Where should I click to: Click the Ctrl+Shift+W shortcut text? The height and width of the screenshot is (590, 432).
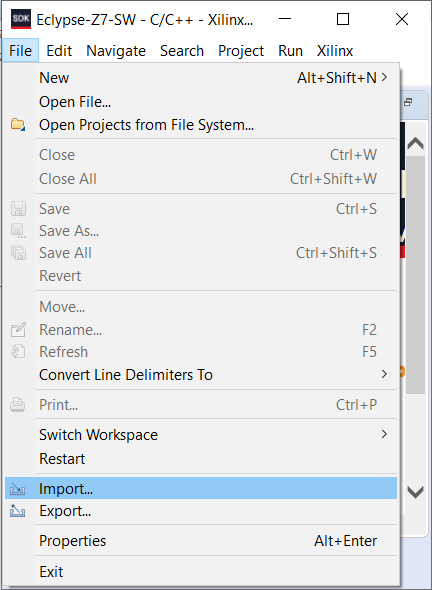(333, 178)
